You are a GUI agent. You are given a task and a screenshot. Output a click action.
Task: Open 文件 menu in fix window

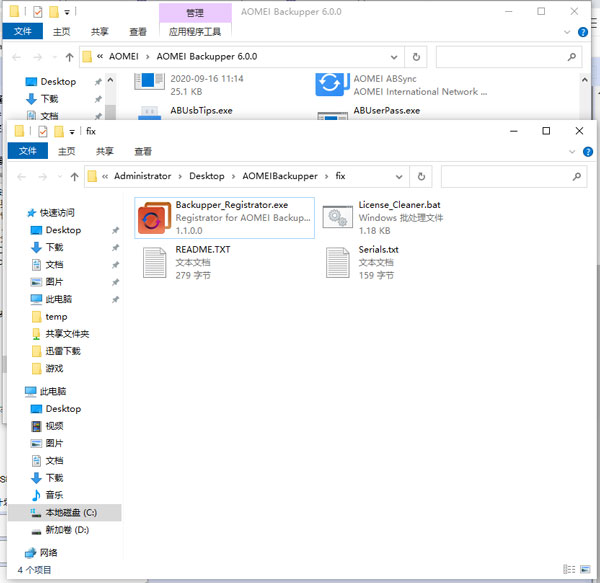28,151
